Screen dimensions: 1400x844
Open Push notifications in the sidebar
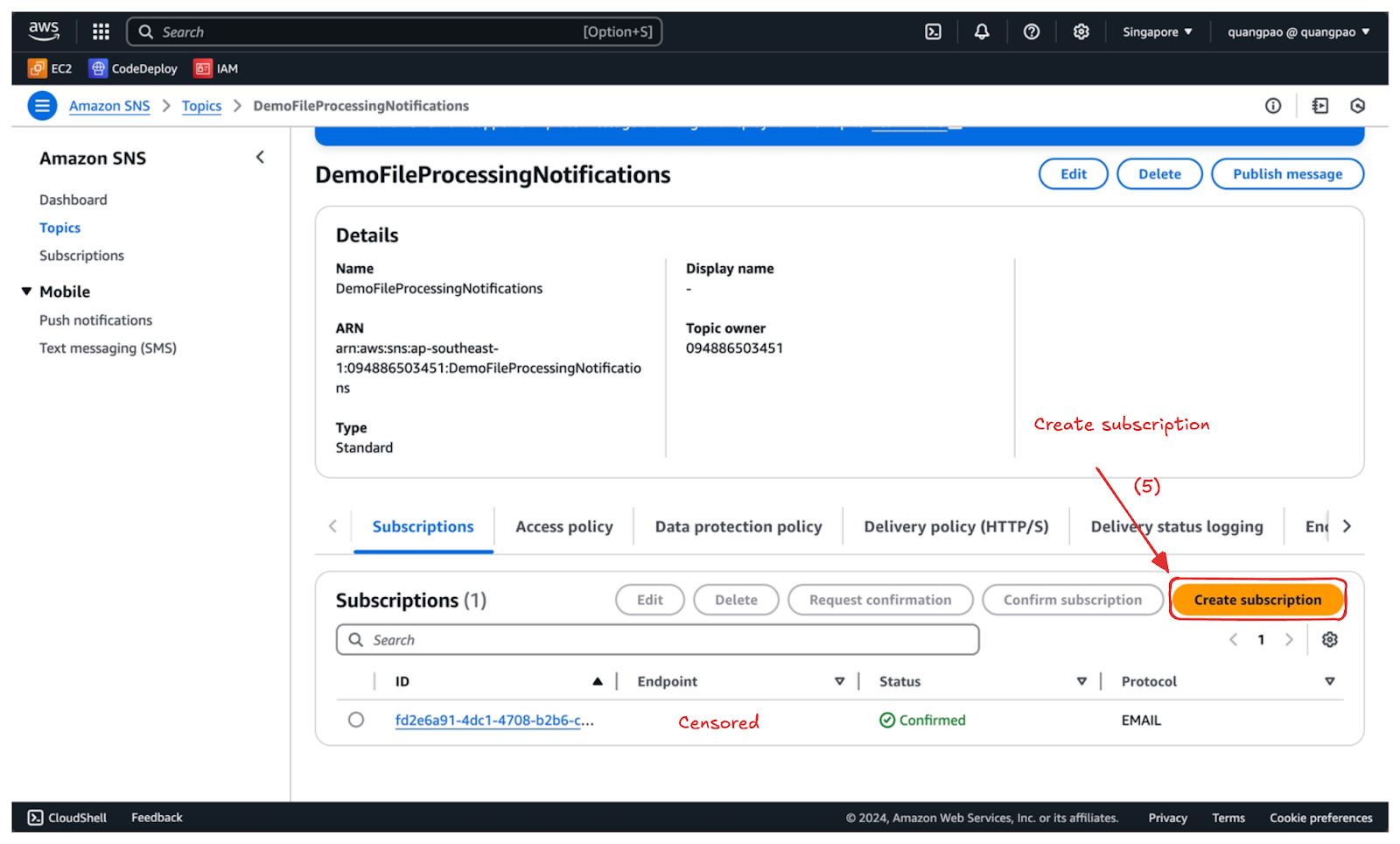[x=95, y=320]
